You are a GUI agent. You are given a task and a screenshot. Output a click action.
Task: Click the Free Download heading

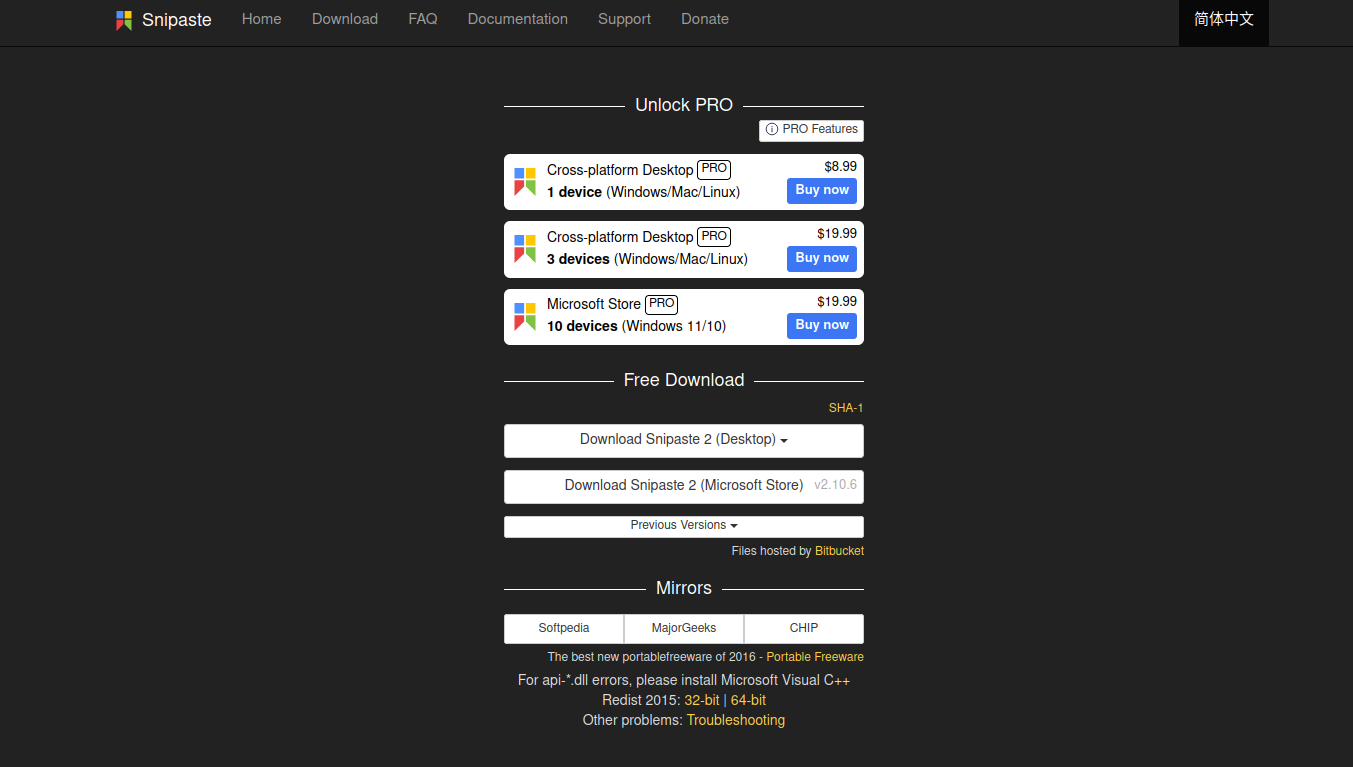684,380
